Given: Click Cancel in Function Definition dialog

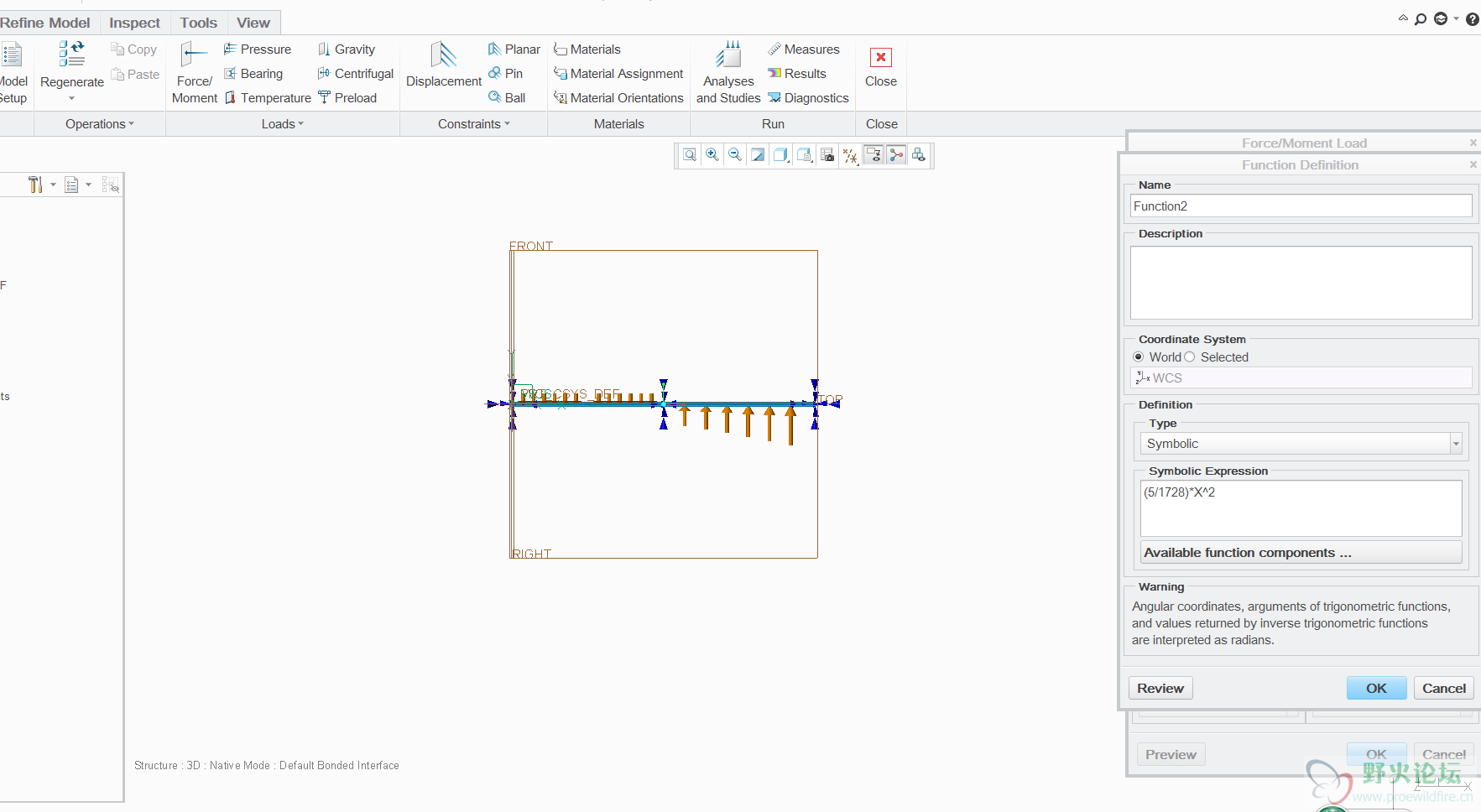Looking at the screenshot, I should click(x=1444, y=689).
